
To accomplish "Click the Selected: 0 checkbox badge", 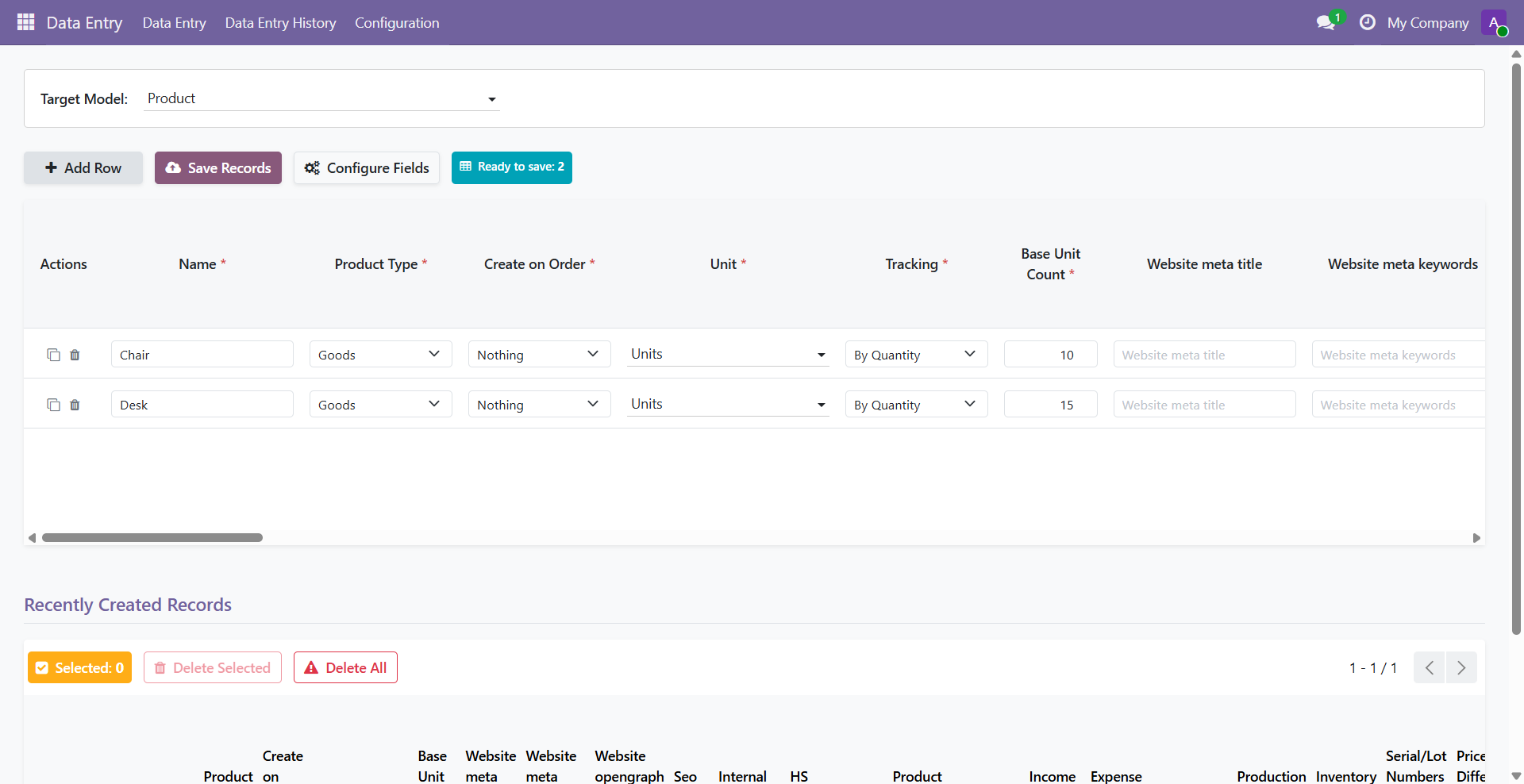I will click(79, 667).
